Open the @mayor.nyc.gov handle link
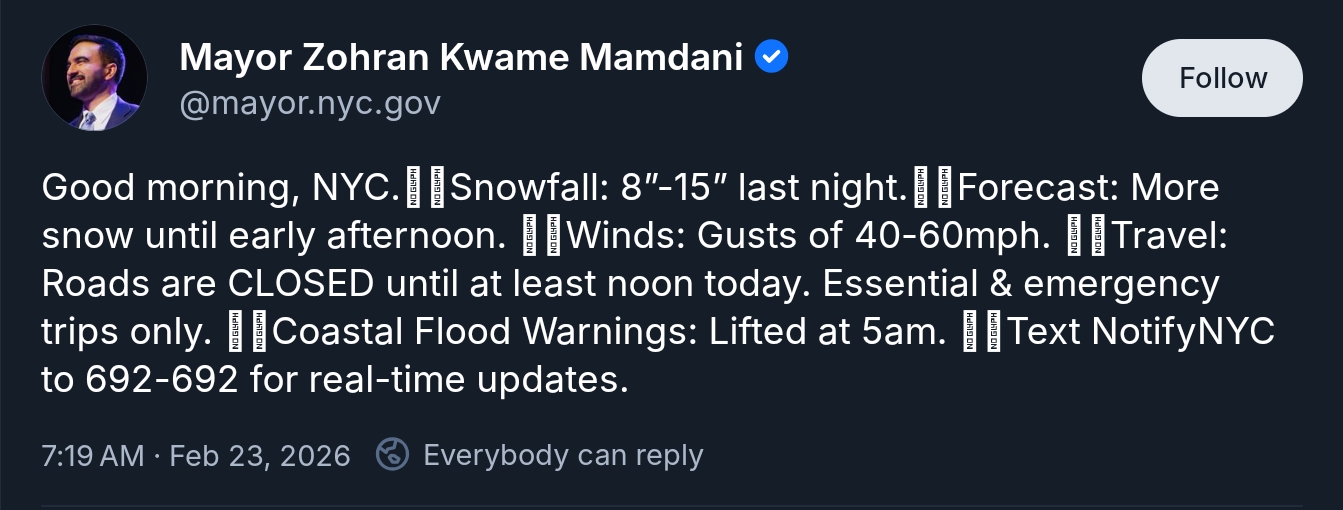This screenshot has height=510, width=1343. [x=310, y=102]
